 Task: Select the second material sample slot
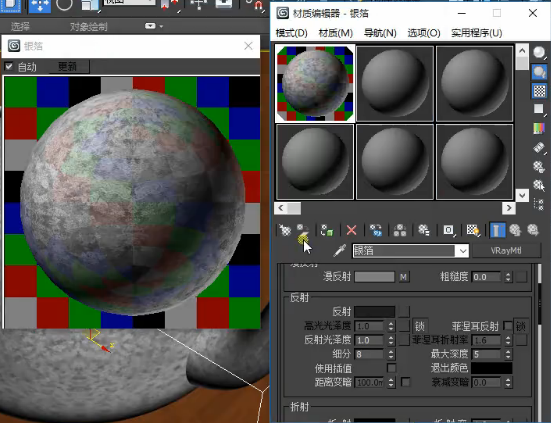[395, 84]
